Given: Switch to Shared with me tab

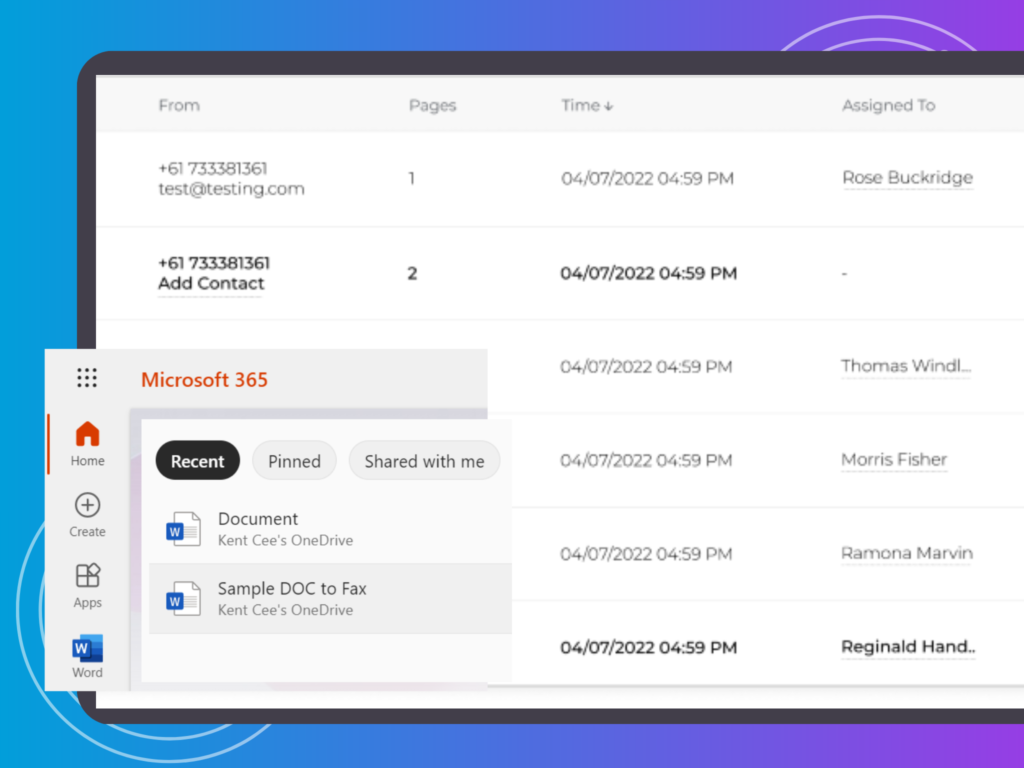Looking at the screenshot, I should [424, 461].
